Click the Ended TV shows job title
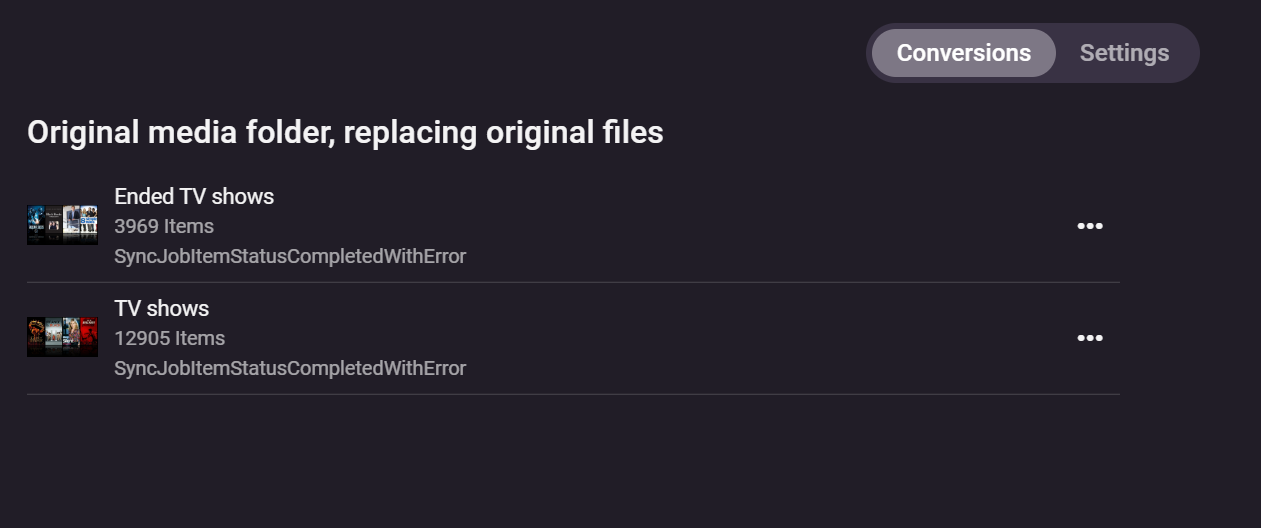This screenshot has height=528, width=1261. 194,196
